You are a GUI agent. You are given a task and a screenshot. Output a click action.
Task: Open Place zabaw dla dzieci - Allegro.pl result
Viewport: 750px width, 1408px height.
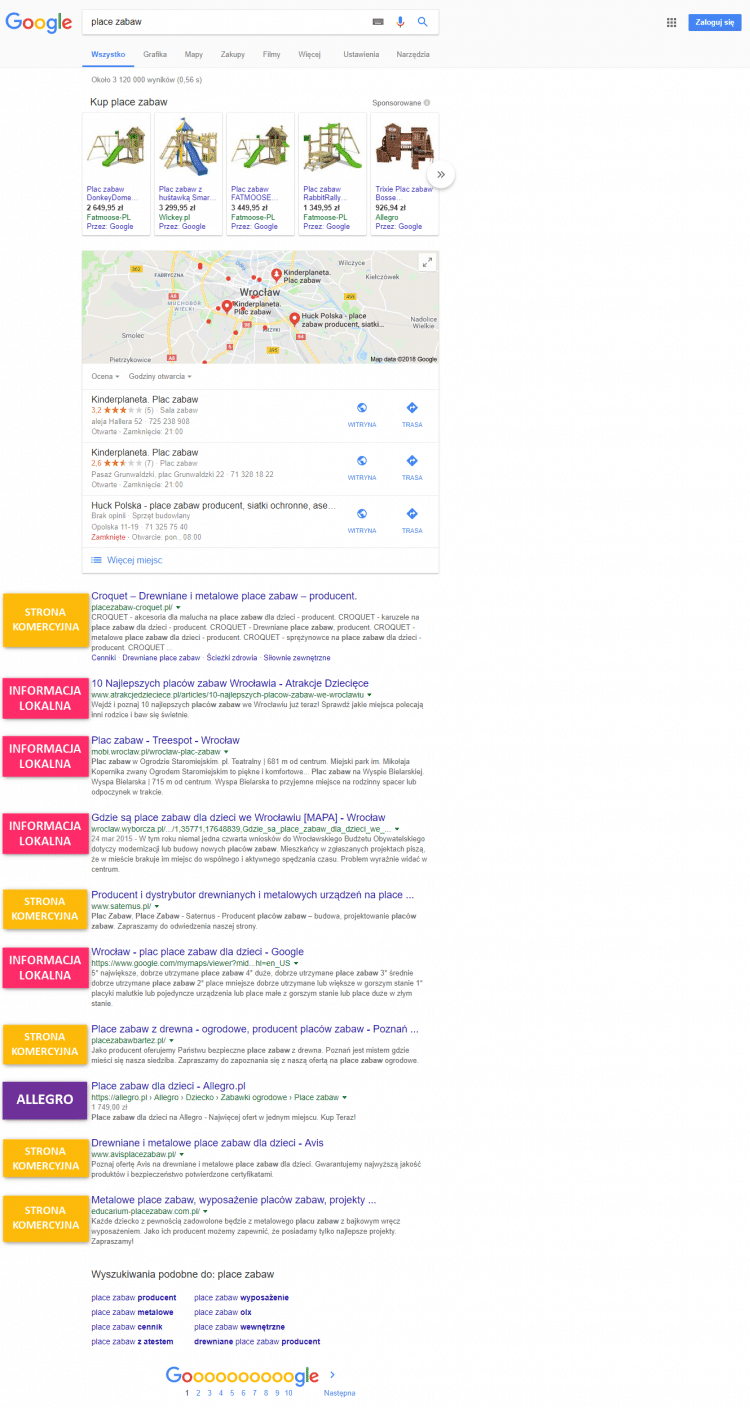(x=168, y=1085)
